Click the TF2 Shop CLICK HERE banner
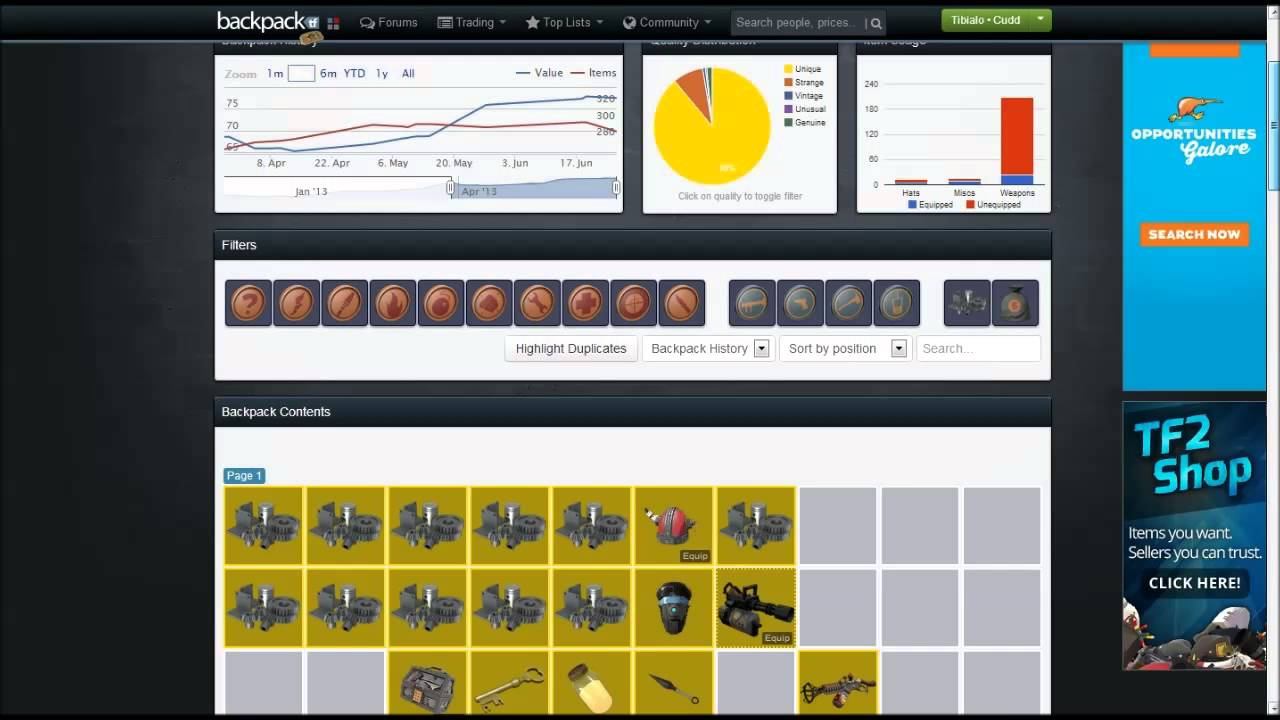The width and height of the screenshot is (1280, 720). coord(1194,583)
